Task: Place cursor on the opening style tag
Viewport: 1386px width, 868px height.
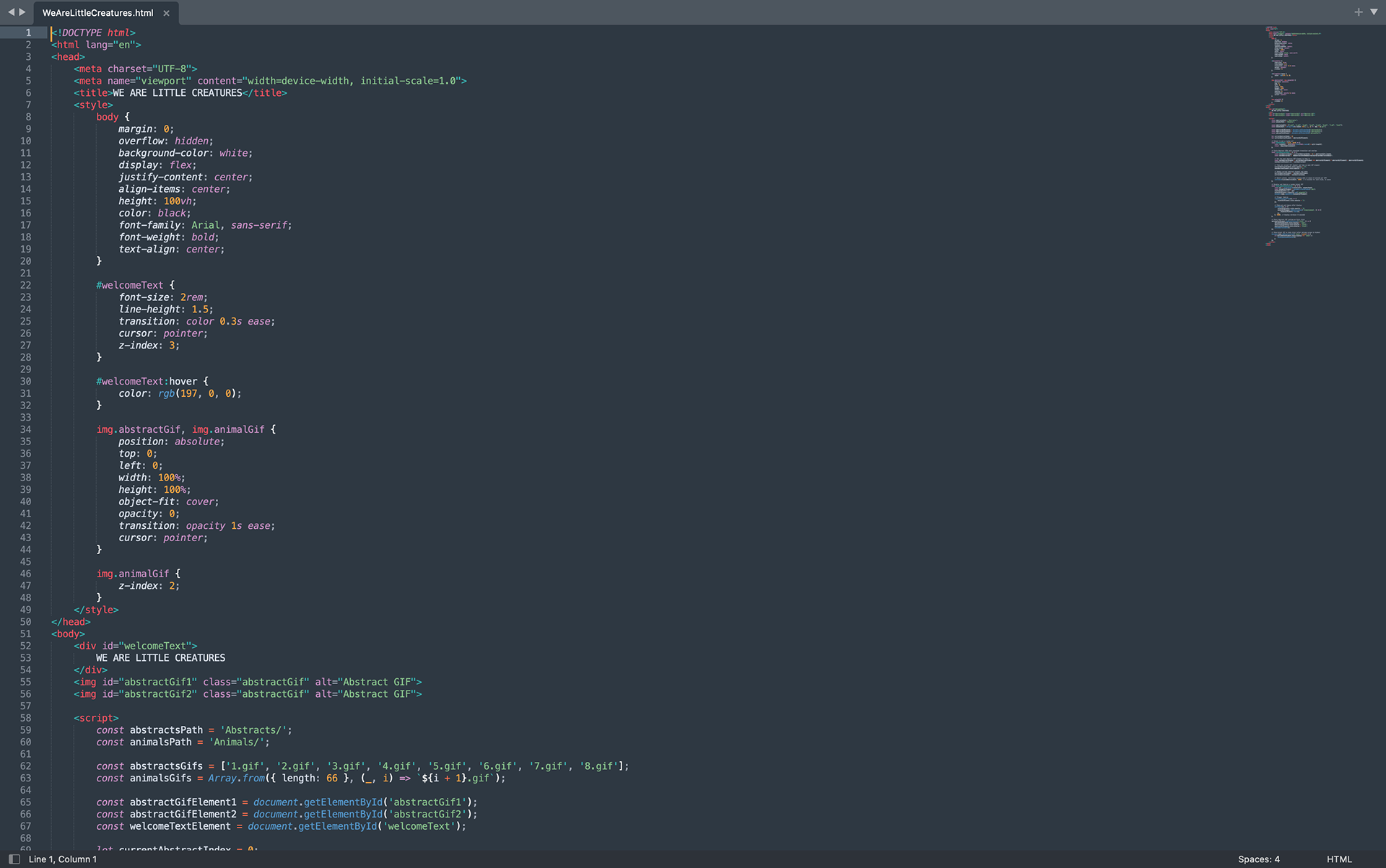Action: point(93,105)
